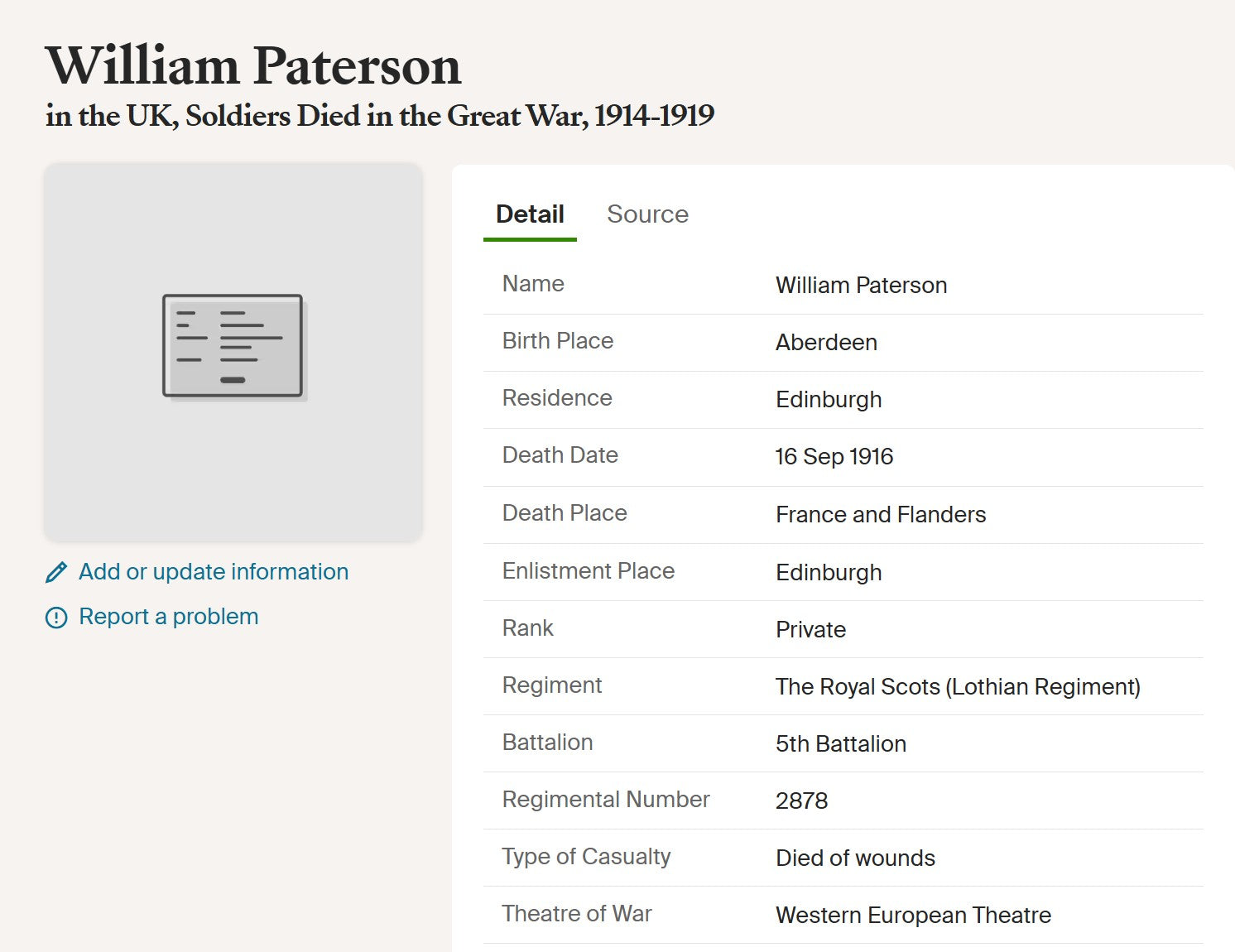
Task: Click the "Report a problem" link
Action: click(168, 617)
